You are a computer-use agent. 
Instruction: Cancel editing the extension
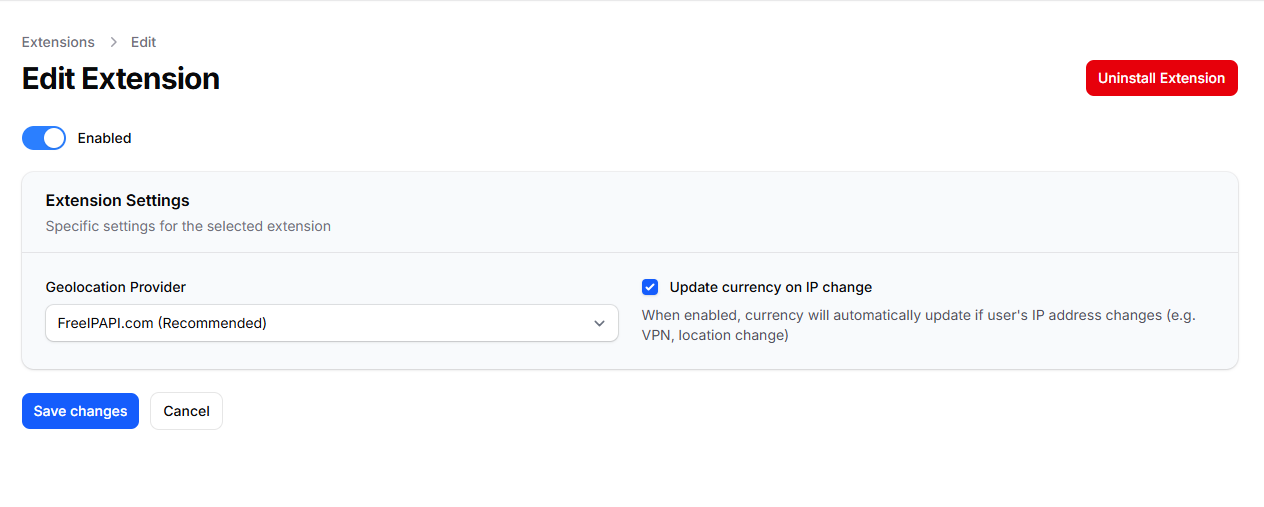186,411
